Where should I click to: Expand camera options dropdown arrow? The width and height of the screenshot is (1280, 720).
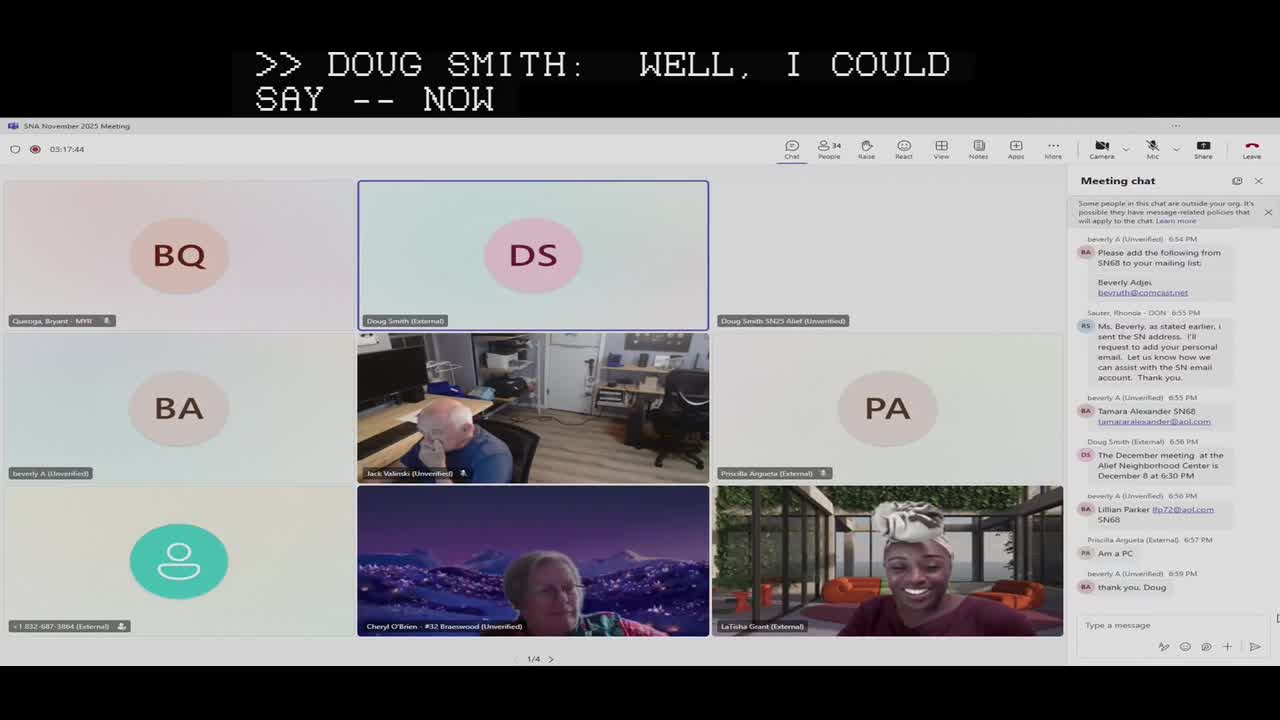click(1125, 149)
